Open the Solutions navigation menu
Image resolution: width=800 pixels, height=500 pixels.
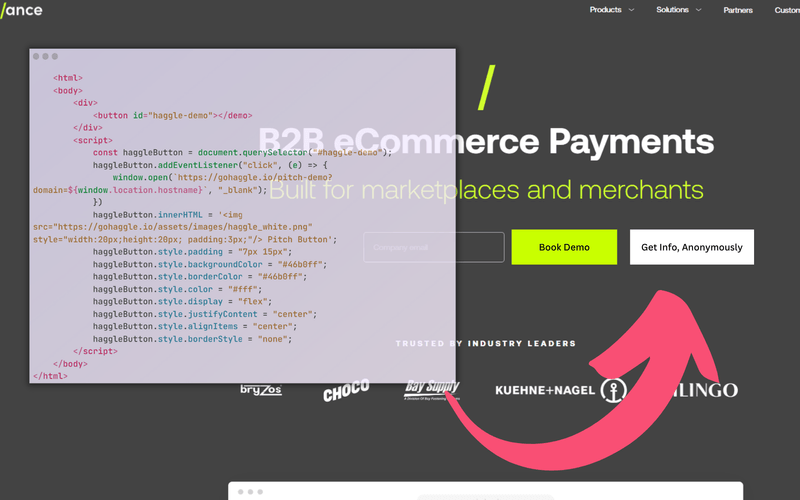click(672, 10)
